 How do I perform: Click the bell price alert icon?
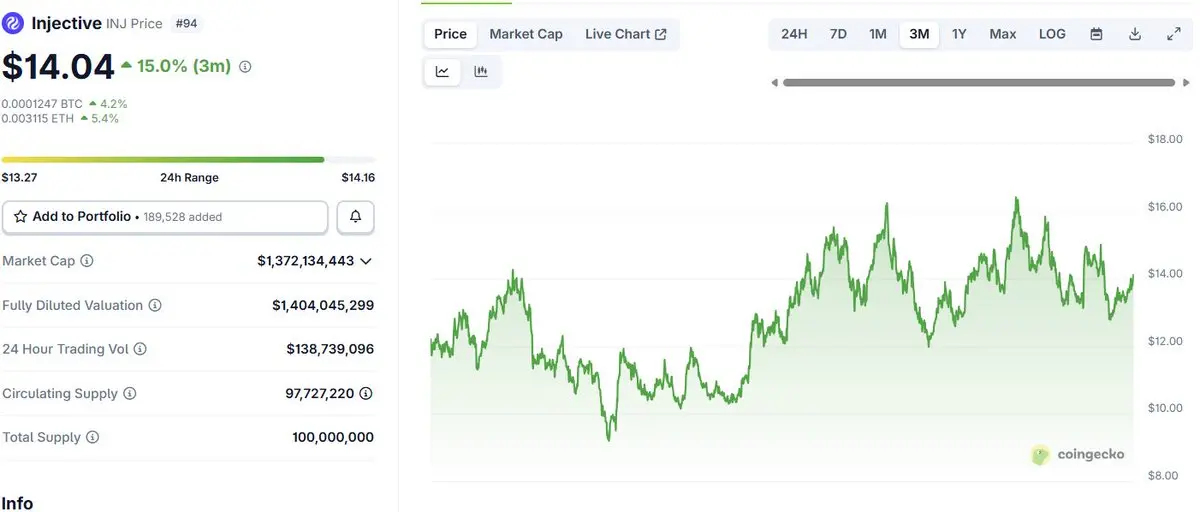point(355,217)
